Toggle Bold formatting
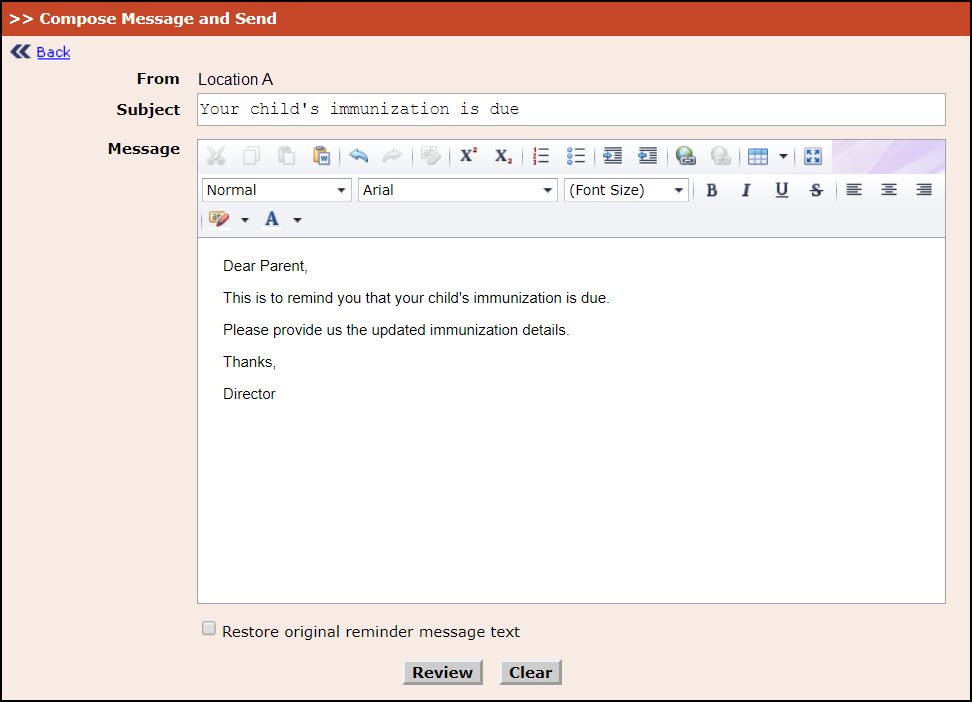The image size is (972, 702). point(712,190)
